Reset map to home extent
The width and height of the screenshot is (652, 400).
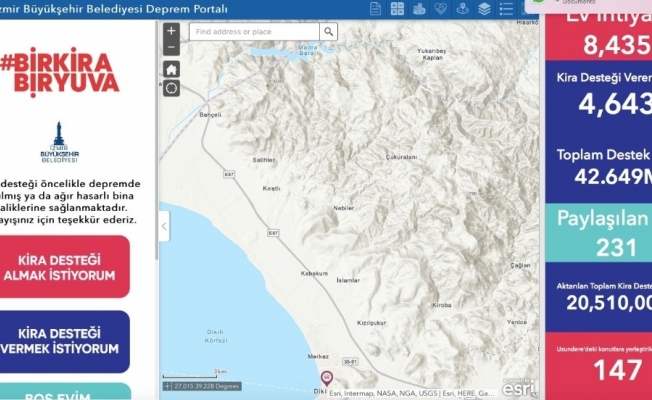(172, 69)
